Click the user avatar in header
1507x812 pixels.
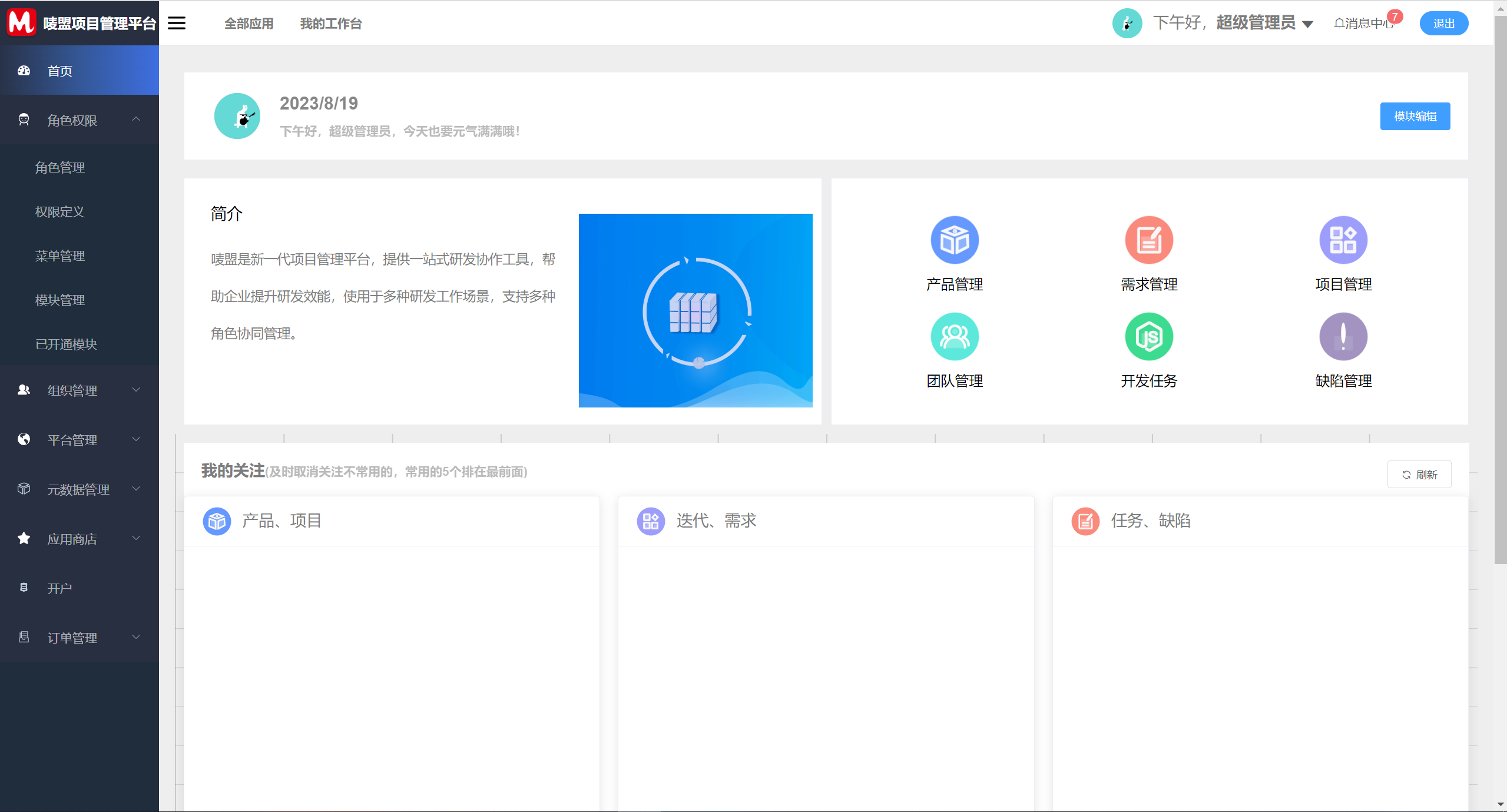click(1127, 24)
